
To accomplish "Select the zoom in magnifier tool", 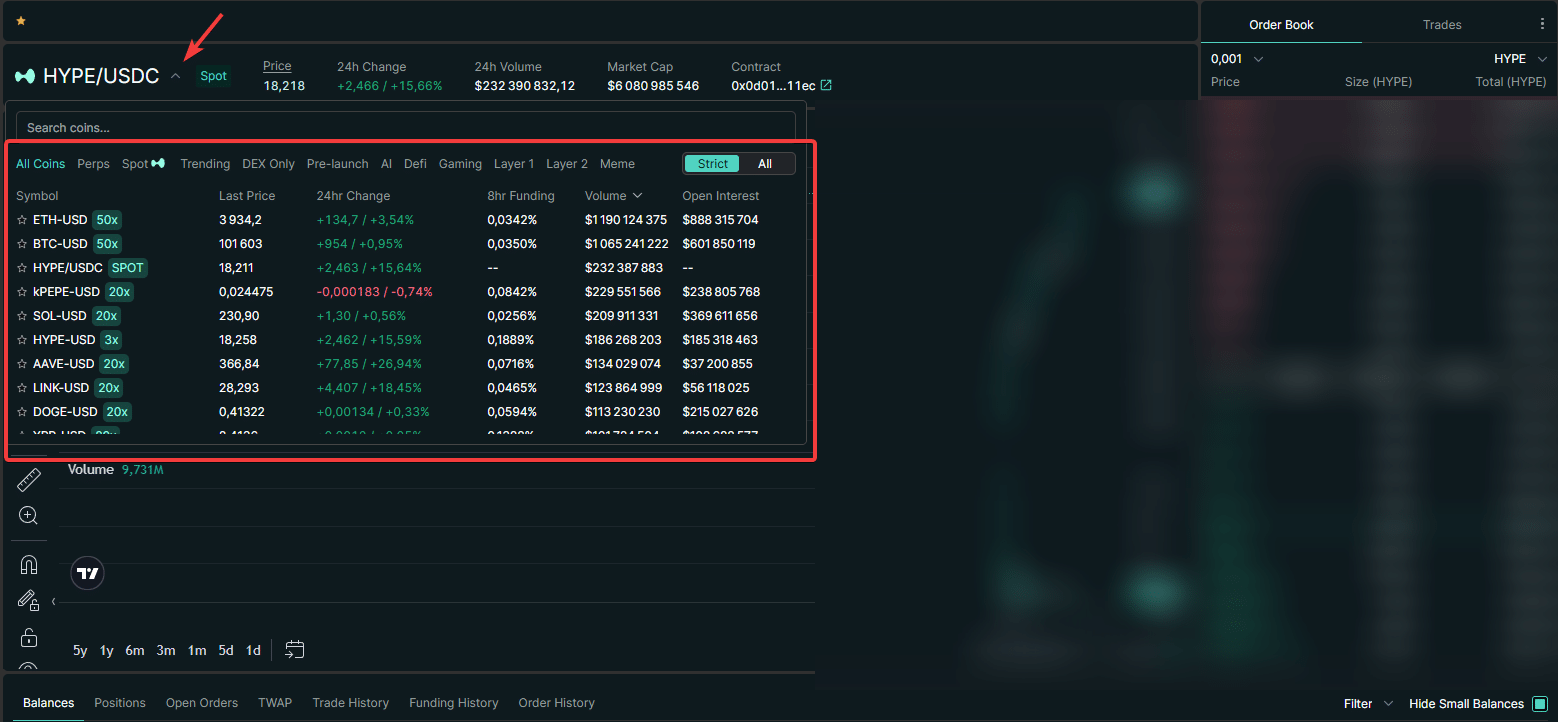I will pos(28,516).
